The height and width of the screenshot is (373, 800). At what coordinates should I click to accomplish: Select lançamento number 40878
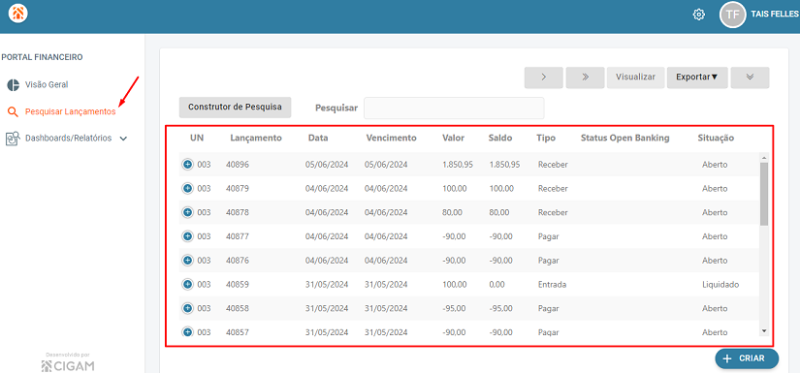pos(238,213)
